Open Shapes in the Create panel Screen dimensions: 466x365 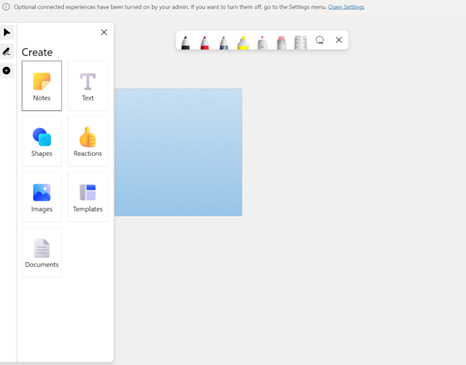(x=42, y=141)
